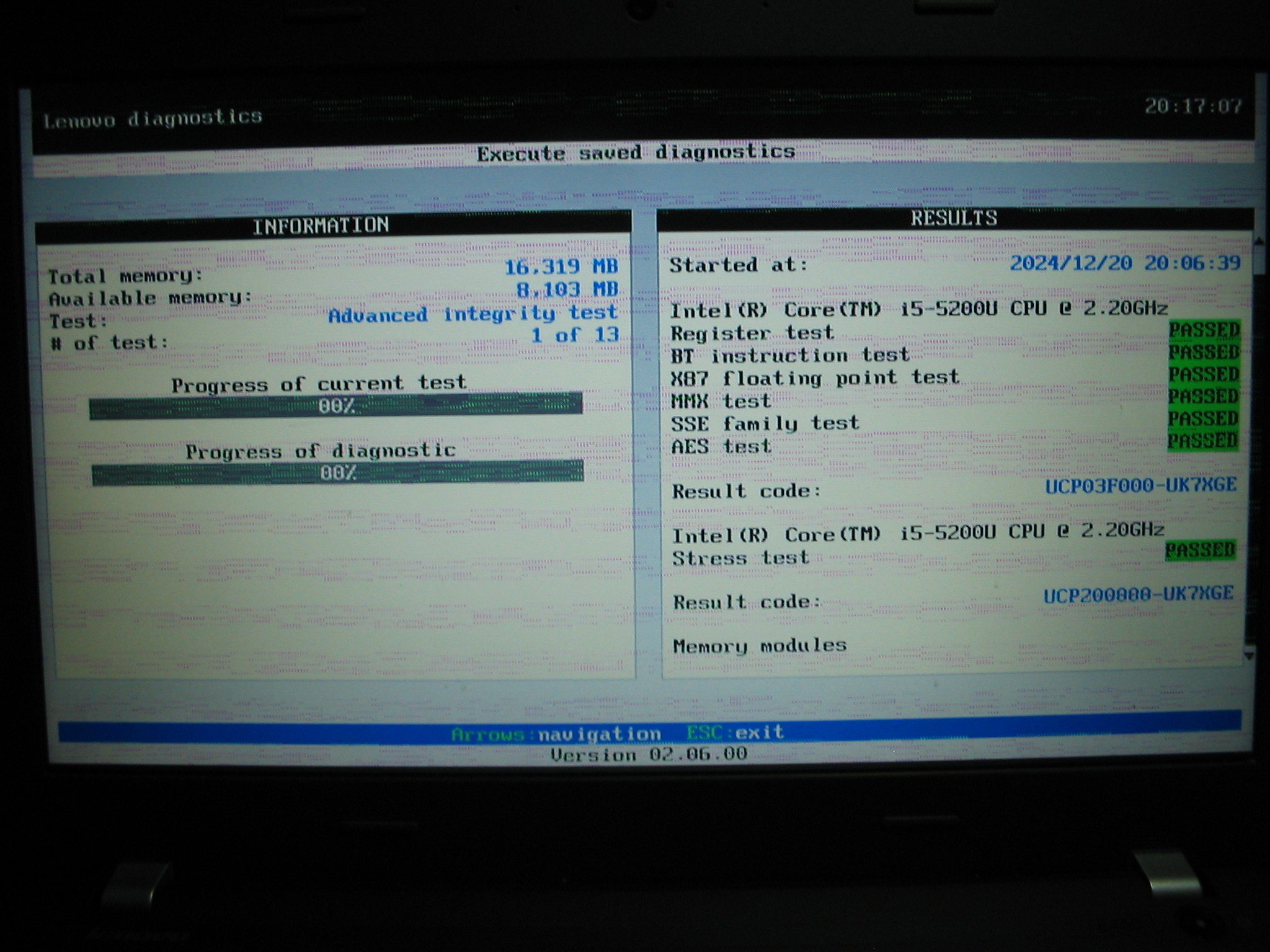This screenshot has height=952, width=1270.
Task: Click the Advanced integrity test value
Action: [x=473, y=314]
